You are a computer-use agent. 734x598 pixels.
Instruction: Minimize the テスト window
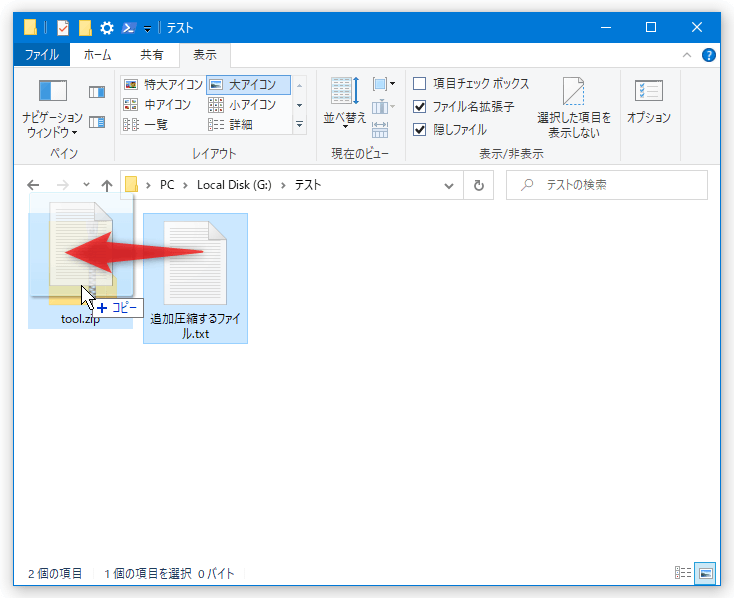pyautogui.click(x=606, y=28)
